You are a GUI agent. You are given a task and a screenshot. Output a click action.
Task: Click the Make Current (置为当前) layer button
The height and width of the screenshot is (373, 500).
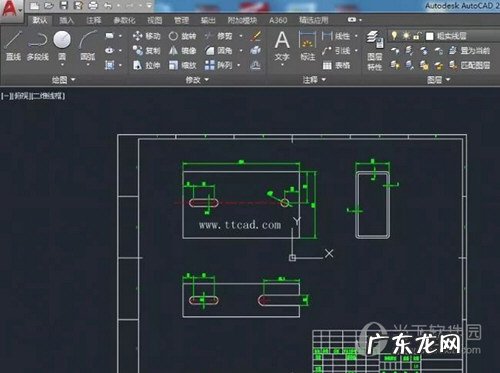pos(469,51)
